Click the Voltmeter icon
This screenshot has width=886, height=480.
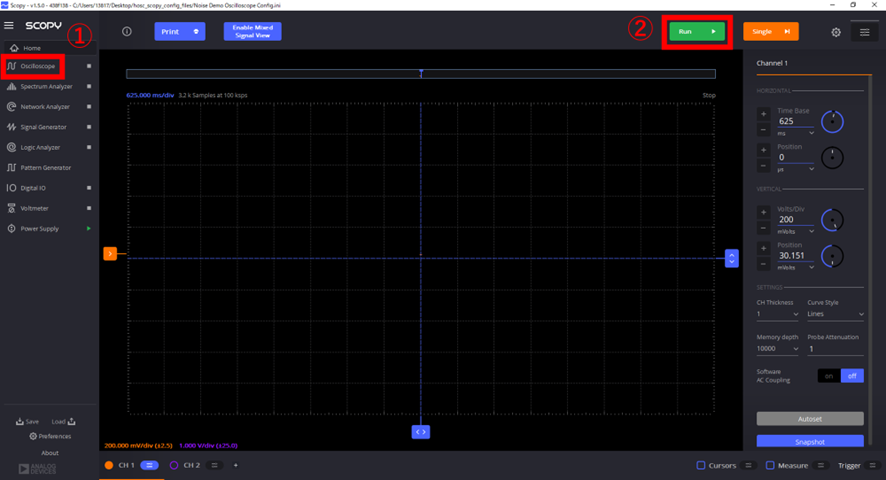11,209
